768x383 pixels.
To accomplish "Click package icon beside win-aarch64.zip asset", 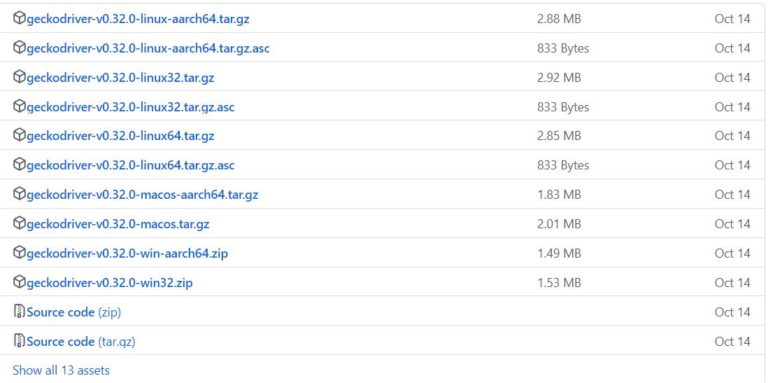I will coord(19,253).
